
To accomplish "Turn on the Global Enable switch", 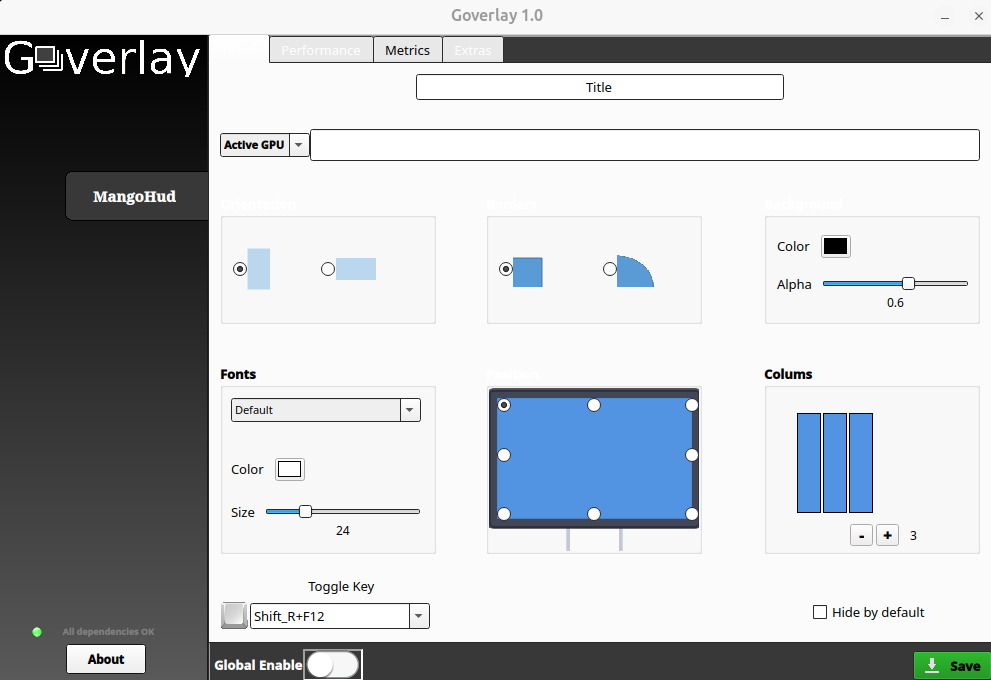I will pyautogui.click(x=333, y=665).
